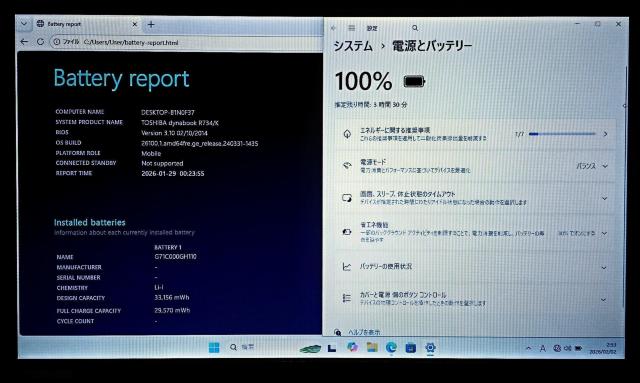
Task: Open the taskbar clock and date
Action: (603, 348)
